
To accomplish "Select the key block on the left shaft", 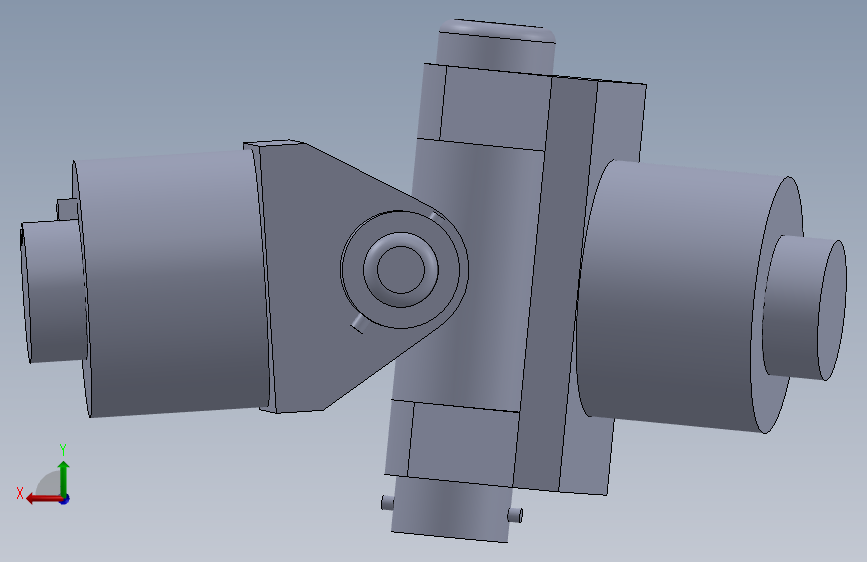I will 67,210.
